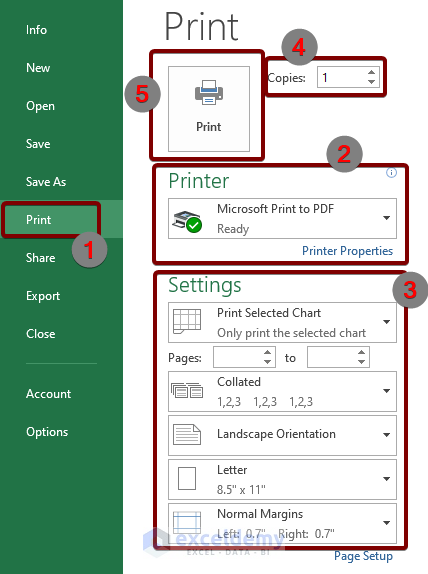Click the Print Selected Chart grid icon
This screenshot has width=428, height=574.
pos(187,321)
